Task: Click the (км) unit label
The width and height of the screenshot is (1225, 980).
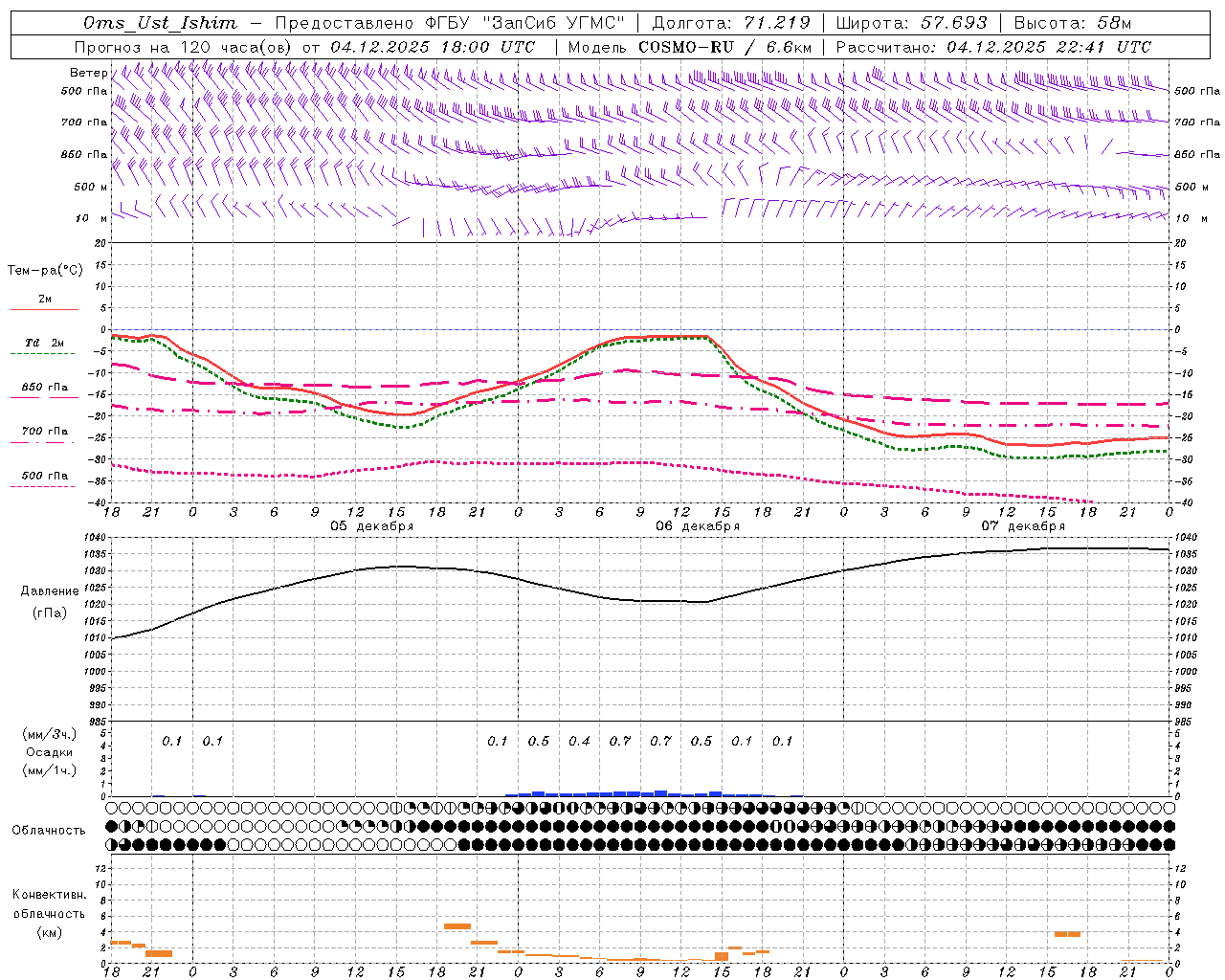Action: click(x=50, y=932)
